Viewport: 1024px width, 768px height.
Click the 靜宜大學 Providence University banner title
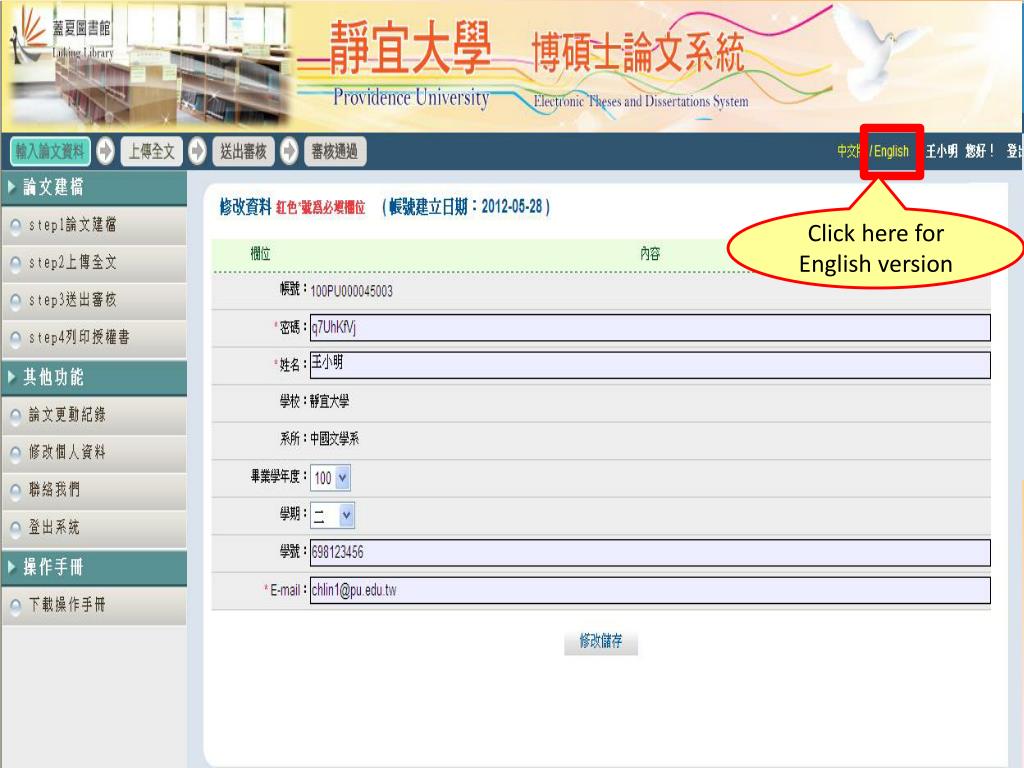pyautogui.click(x=411, y=64)
